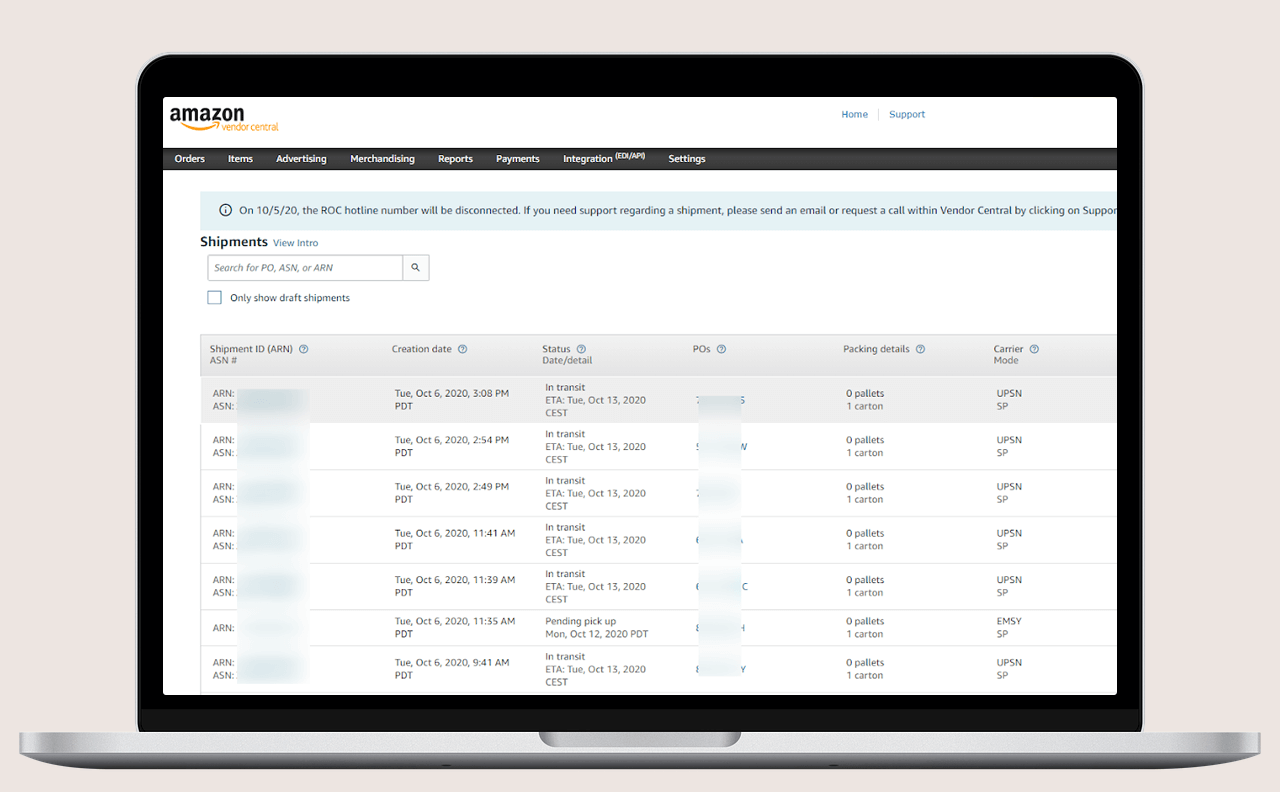
Task: Click help icon next to Packing details
Action: (920, 349)
